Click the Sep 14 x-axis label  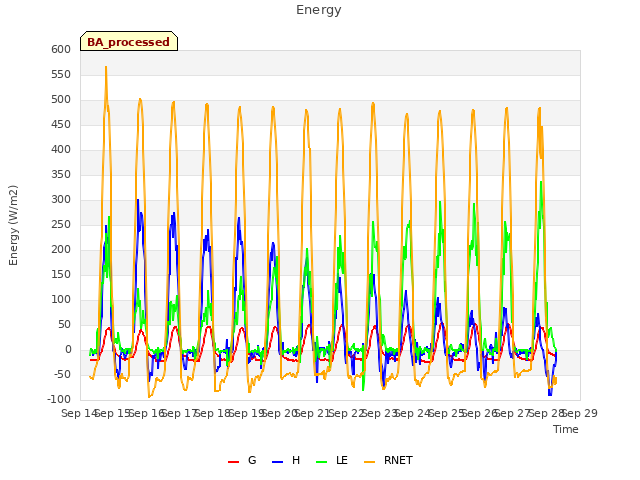click(79, 413)
